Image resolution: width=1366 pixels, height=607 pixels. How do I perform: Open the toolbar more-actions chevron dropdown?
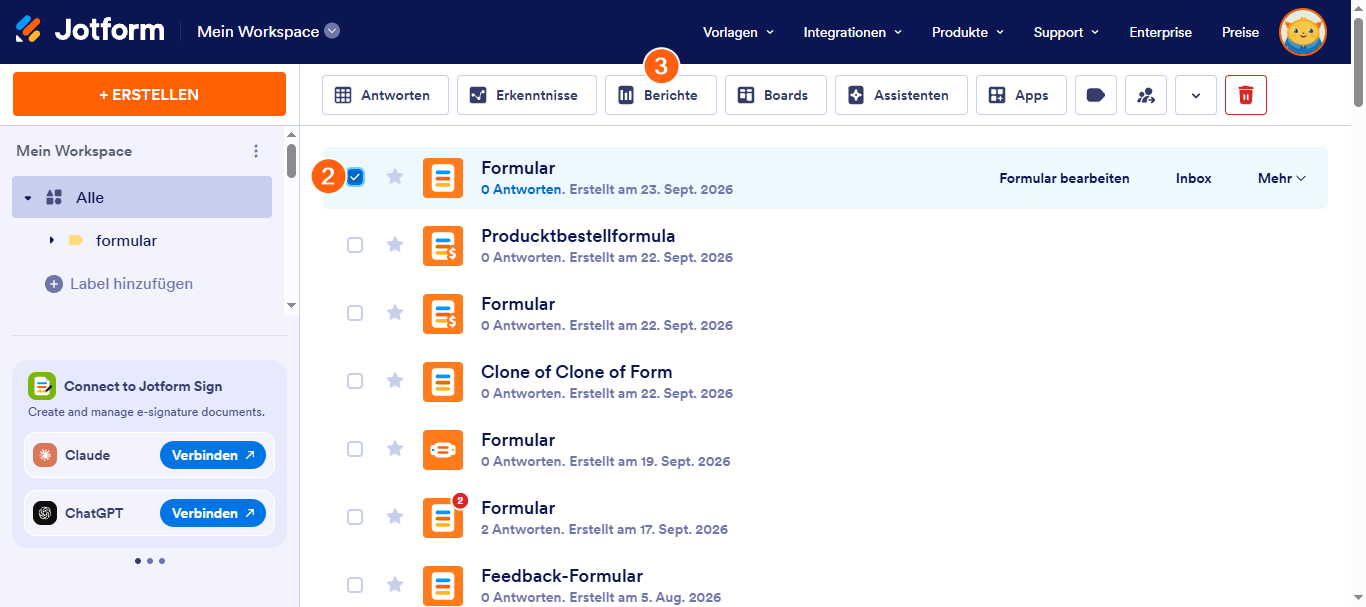pyautogui.click(x=1196, y=95)
